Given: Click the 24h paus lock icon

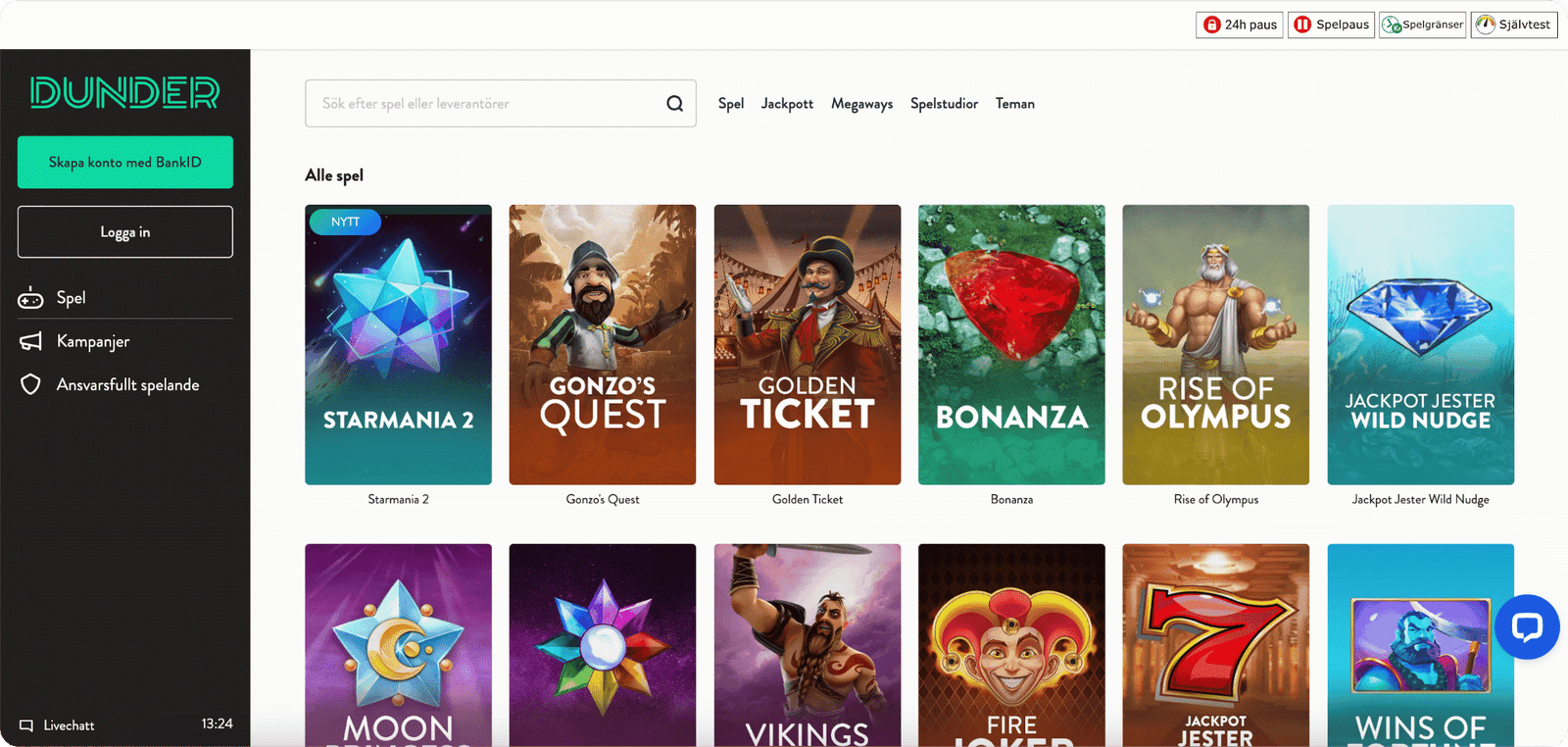Looking at the screenshot, I should 1212,25.
